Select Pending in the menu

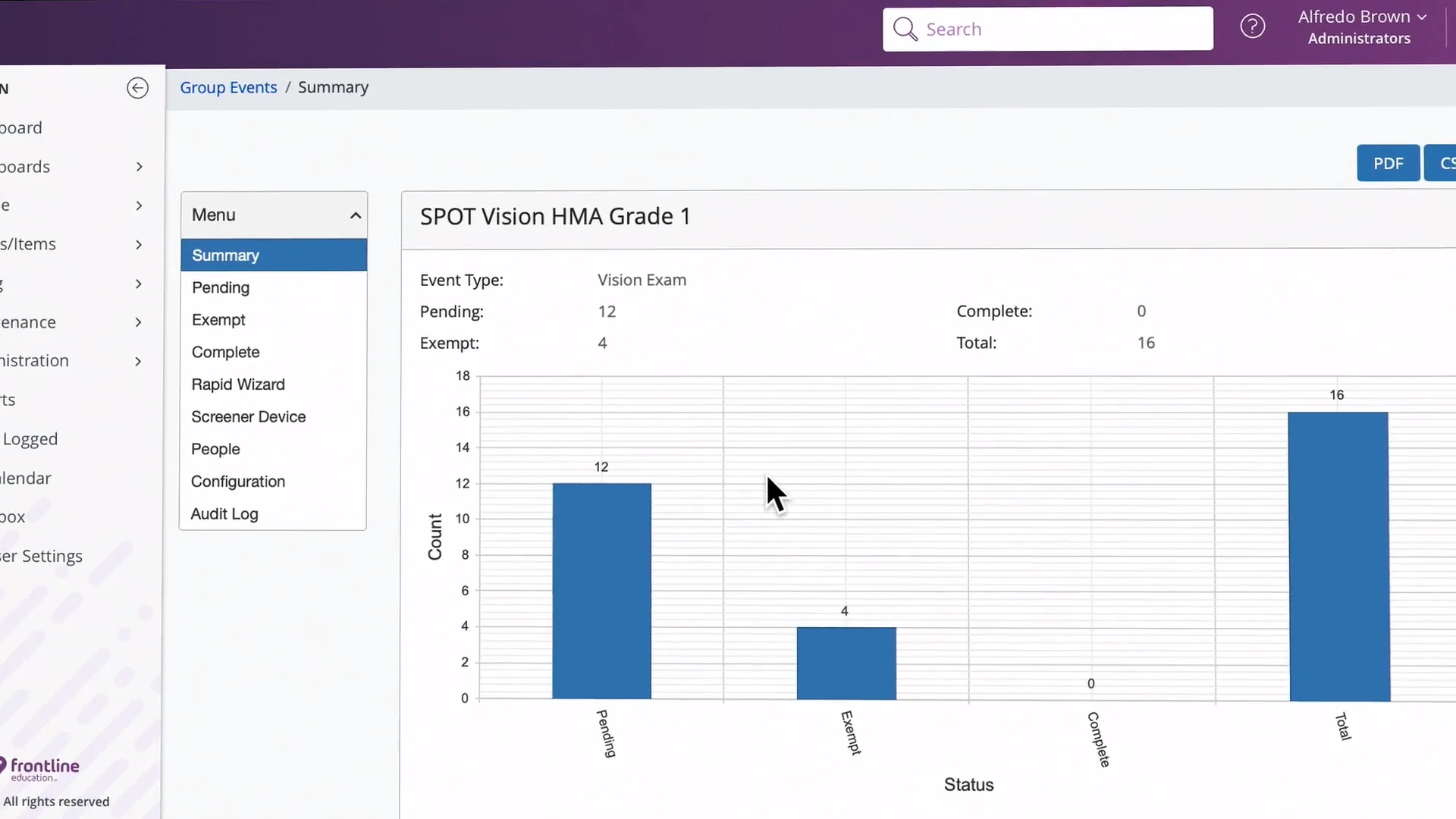pos(221,287)
